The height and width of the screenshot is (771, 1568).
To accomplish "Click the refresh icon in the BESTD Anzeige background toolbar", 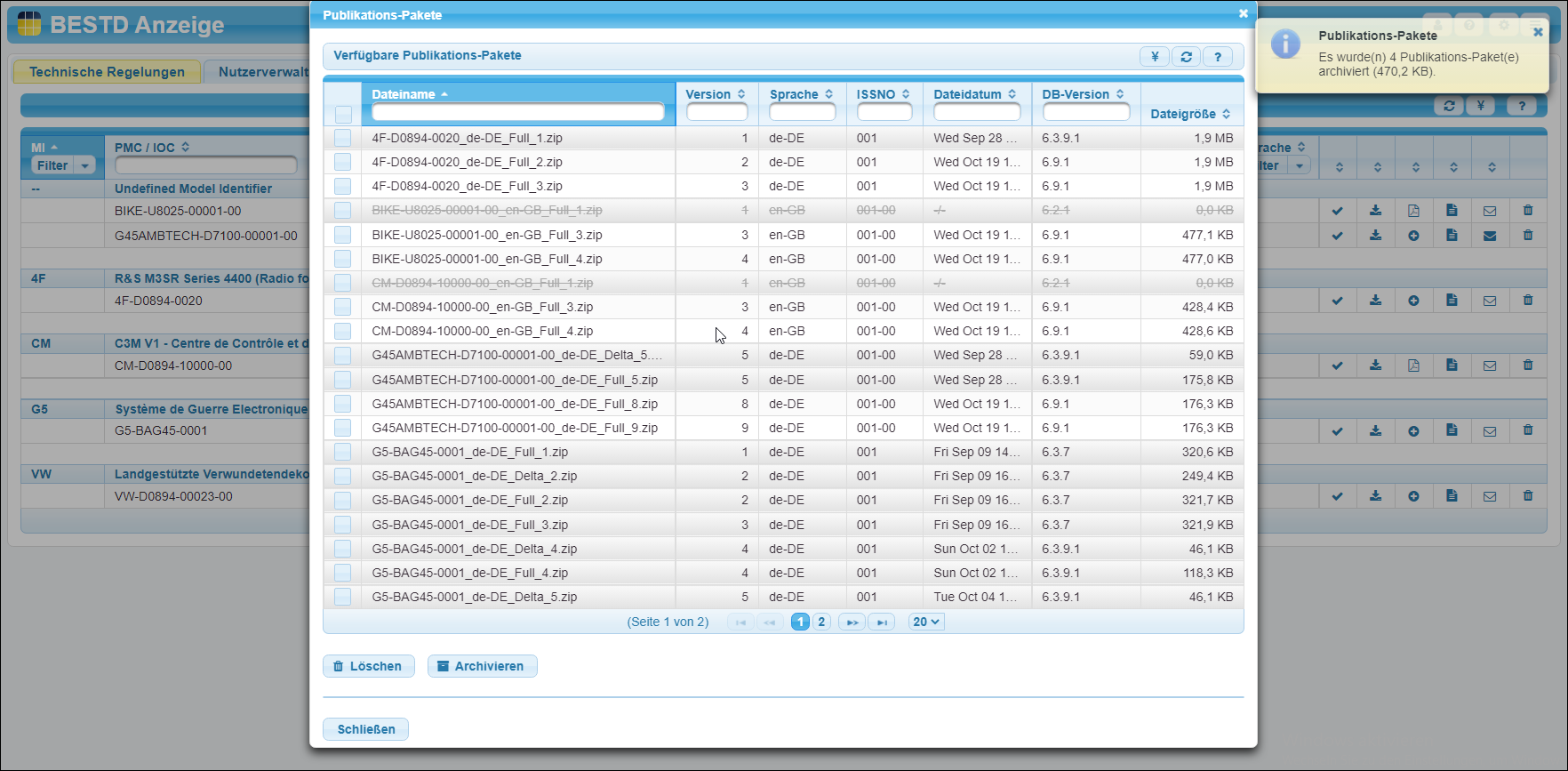I will (x=1449, y=105).
